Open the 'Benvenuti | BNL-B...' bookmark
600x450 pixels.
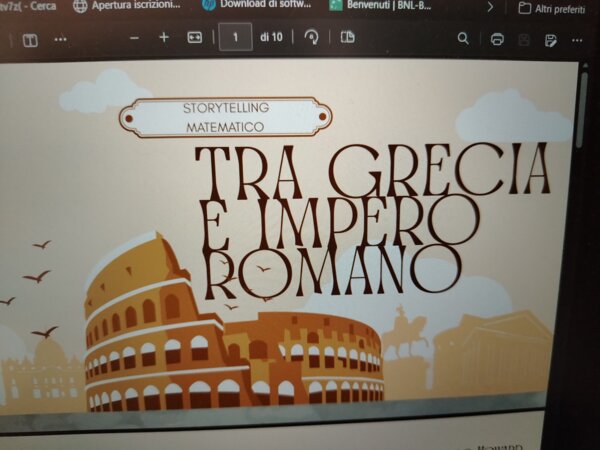pos(380,5)
